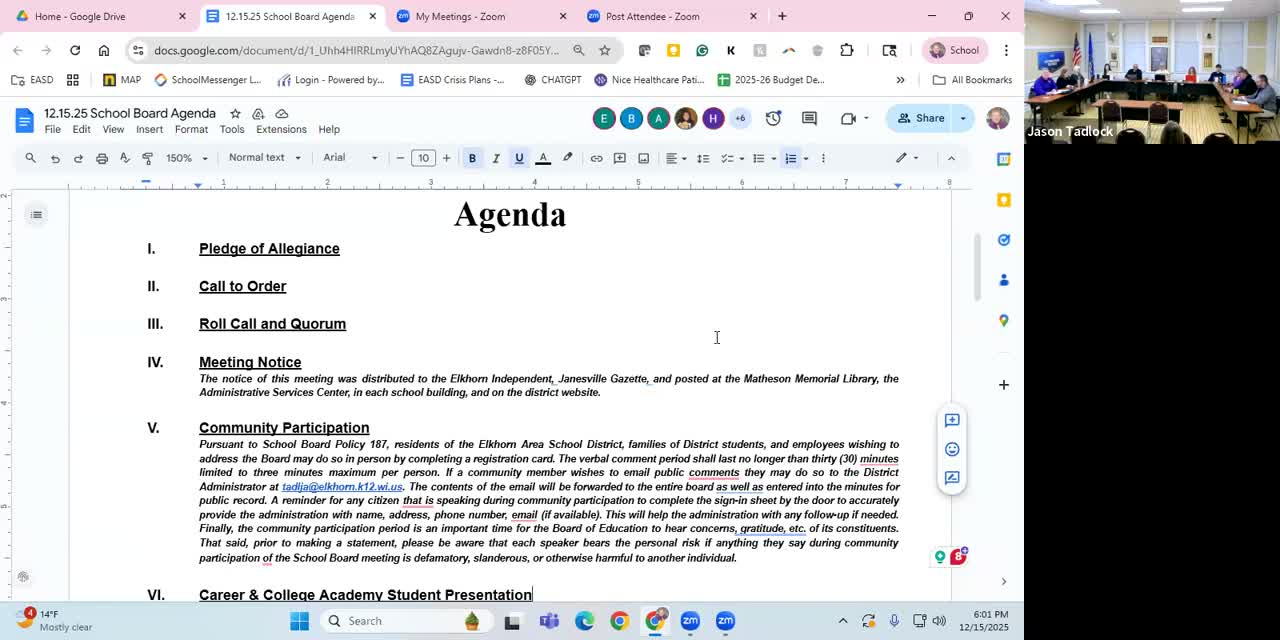The image size is (1280, 640).
Task: Show more toolbar options
Action: (x=823, y=158)
